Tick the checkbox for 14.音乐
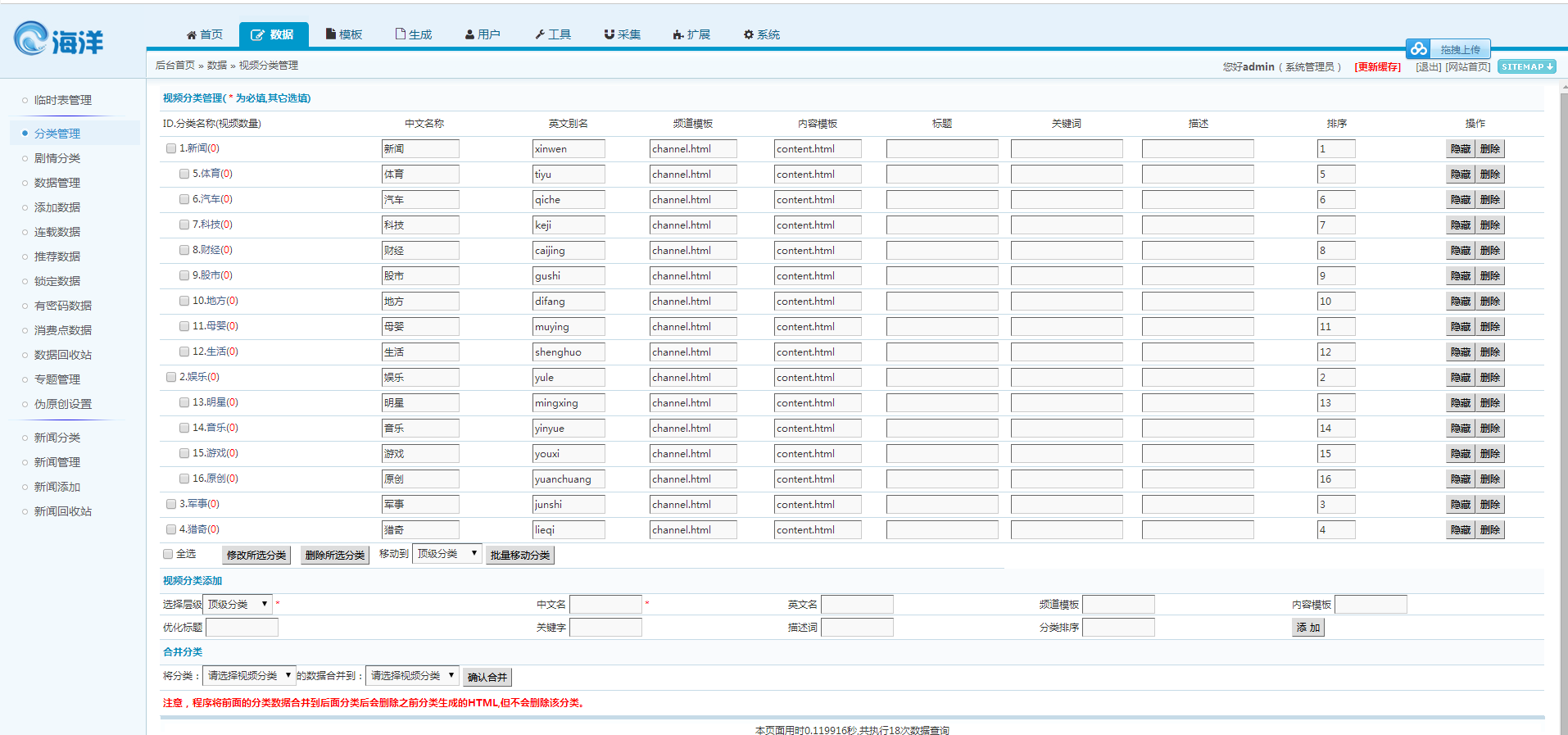 point(184,428)
